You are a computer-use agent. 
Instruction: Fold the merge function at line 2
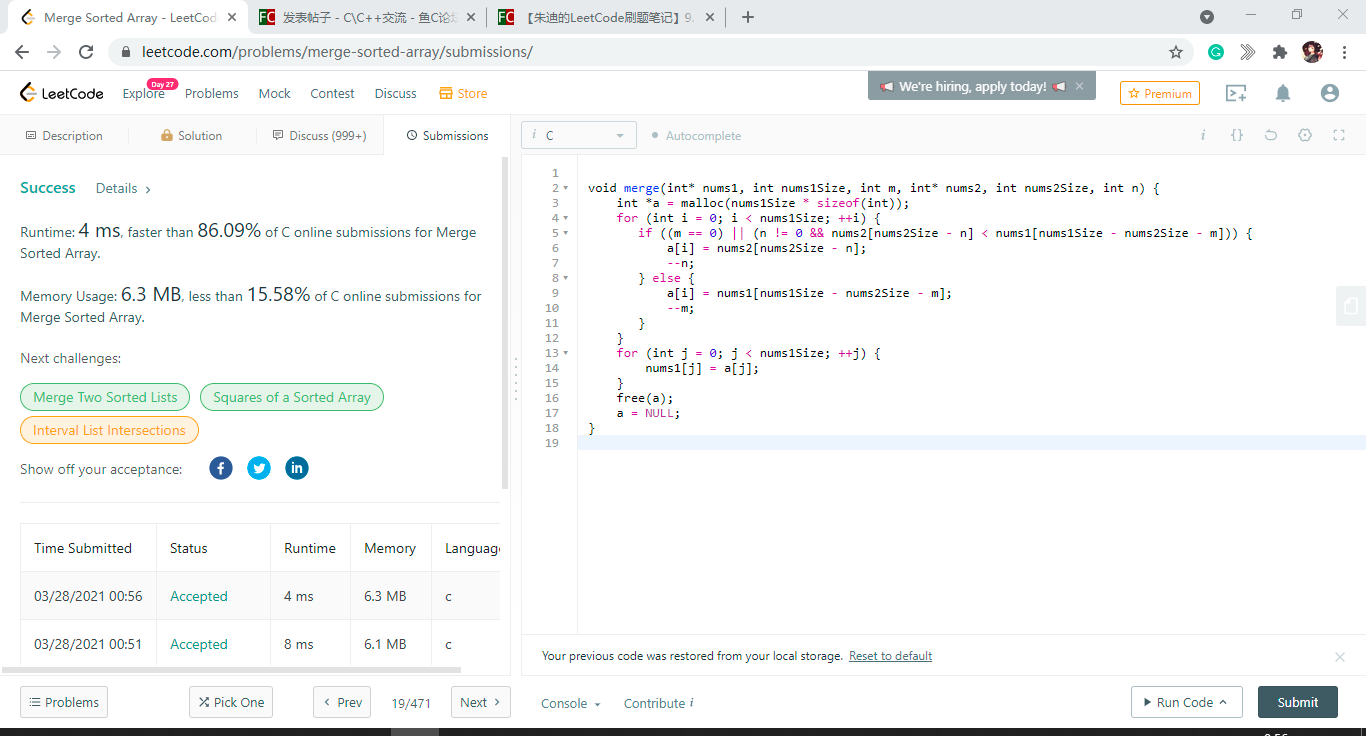(x=566, y=188)
